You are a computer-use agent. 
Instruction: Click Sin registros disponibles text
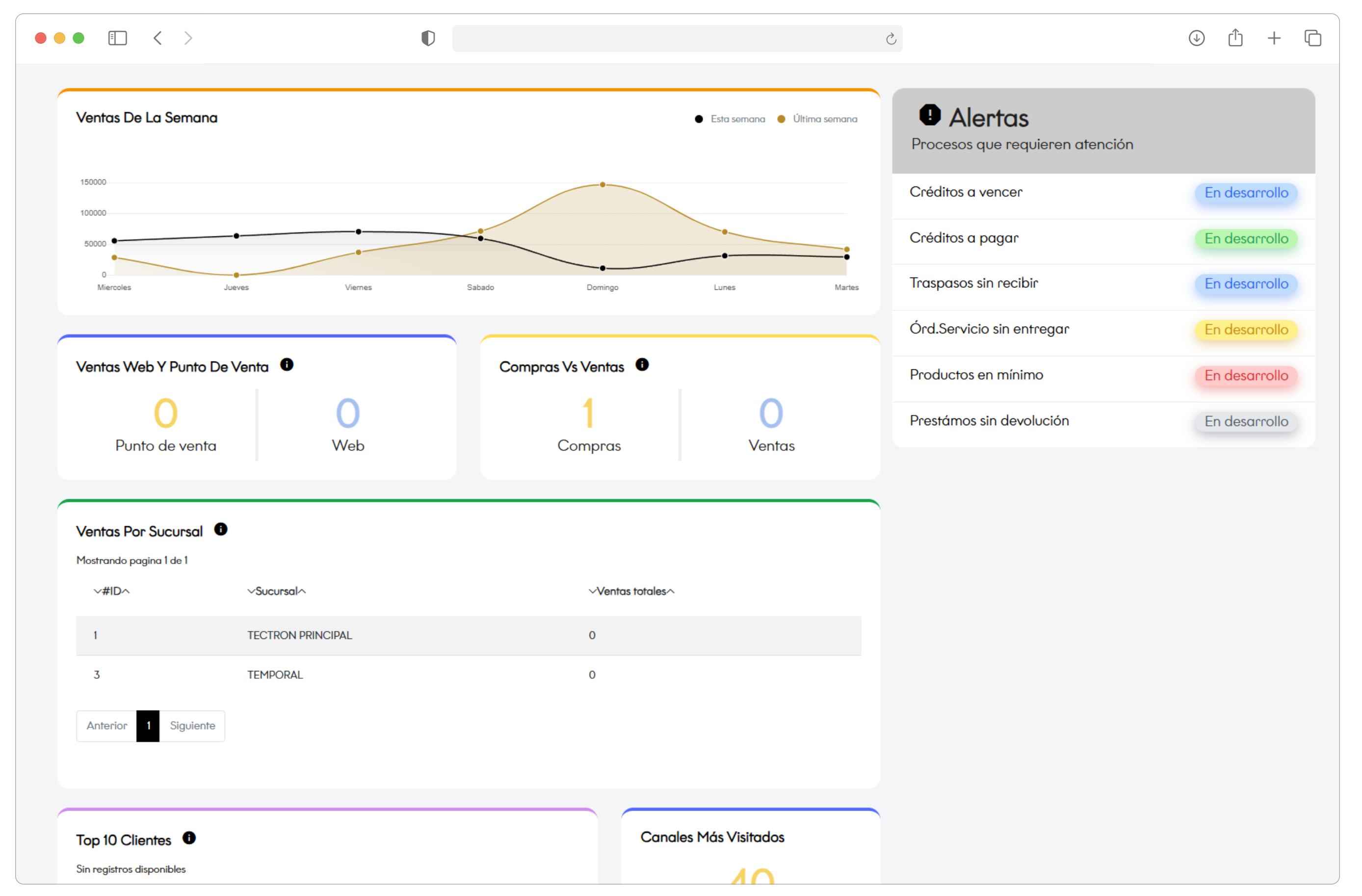click(131, 869)
